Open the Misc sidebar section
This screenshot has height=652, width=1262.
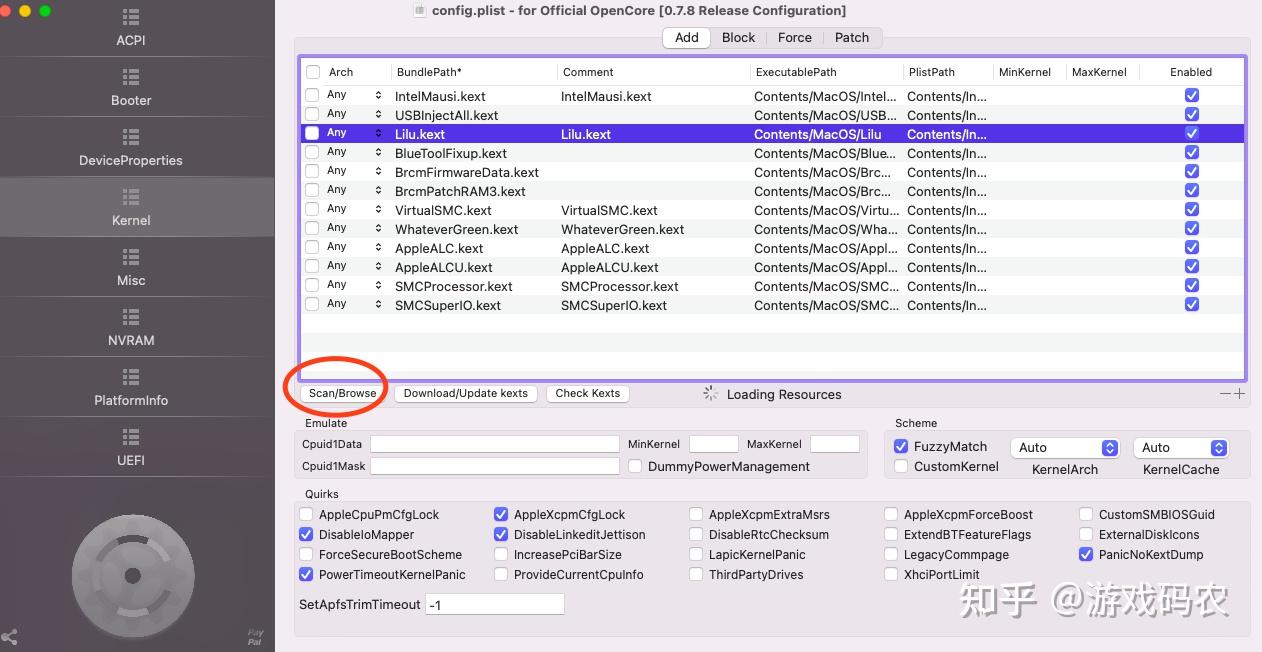pos(131,268)
